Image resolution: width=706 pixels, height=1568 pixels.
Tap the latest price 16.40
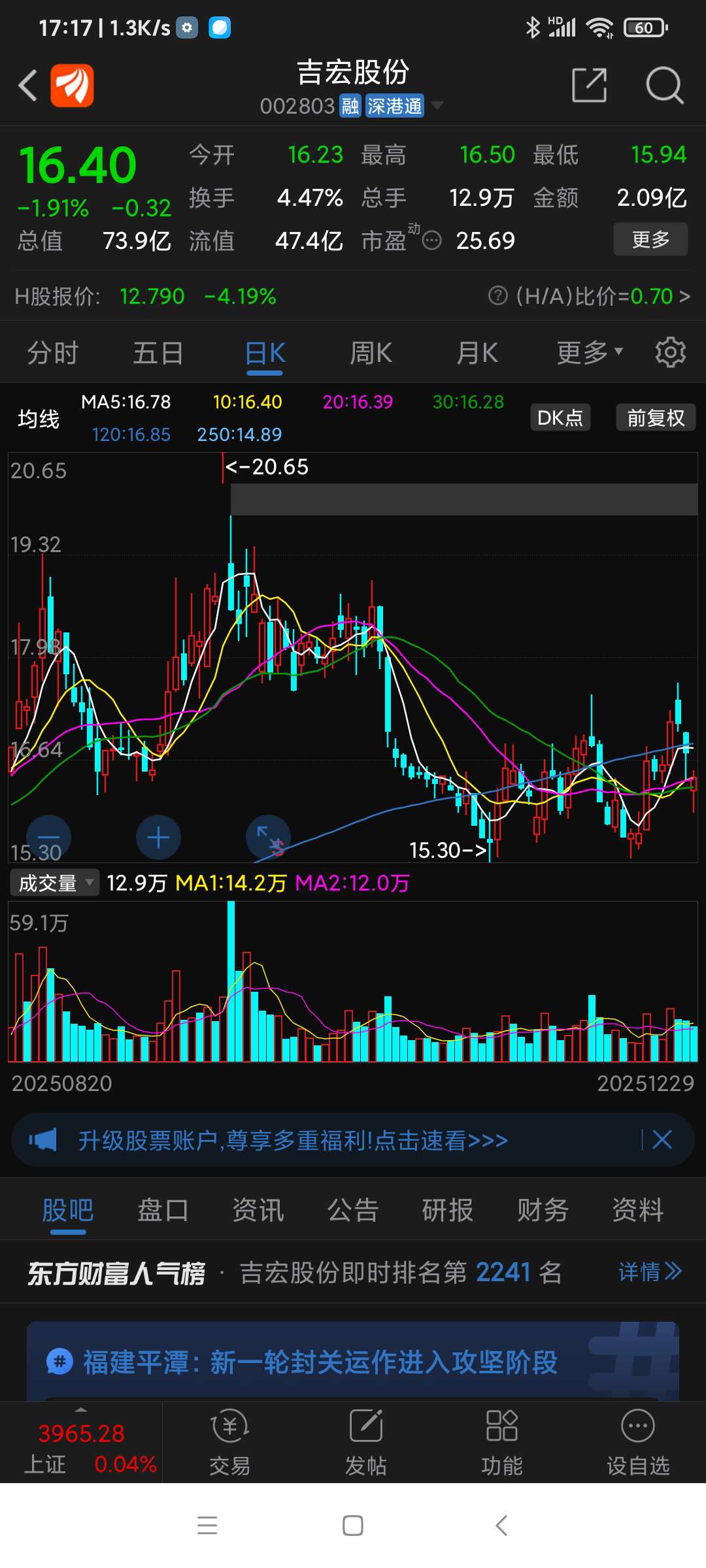(x=78, y=165)
